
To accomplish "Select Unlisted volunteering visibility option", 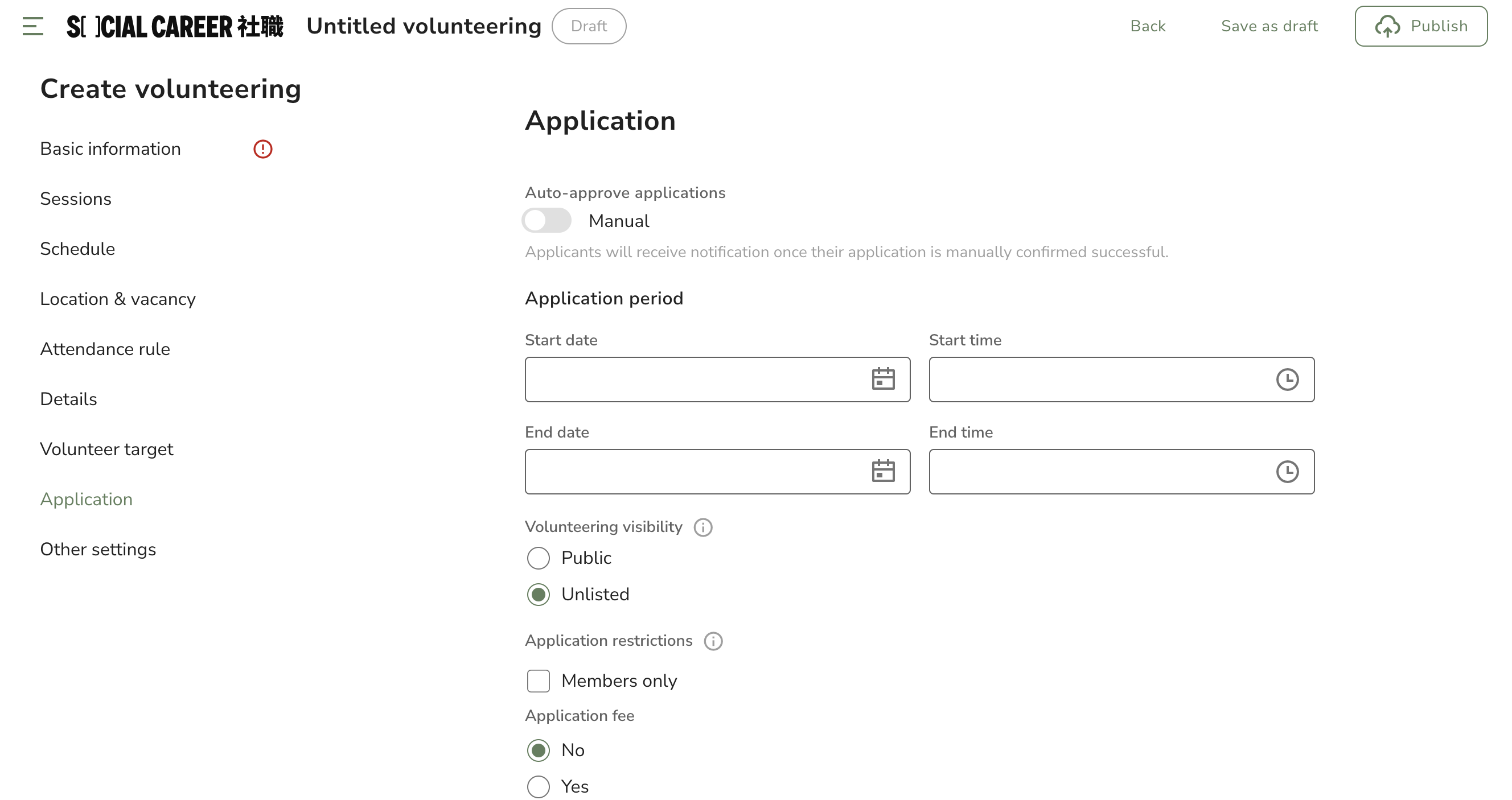I will 538,594.
